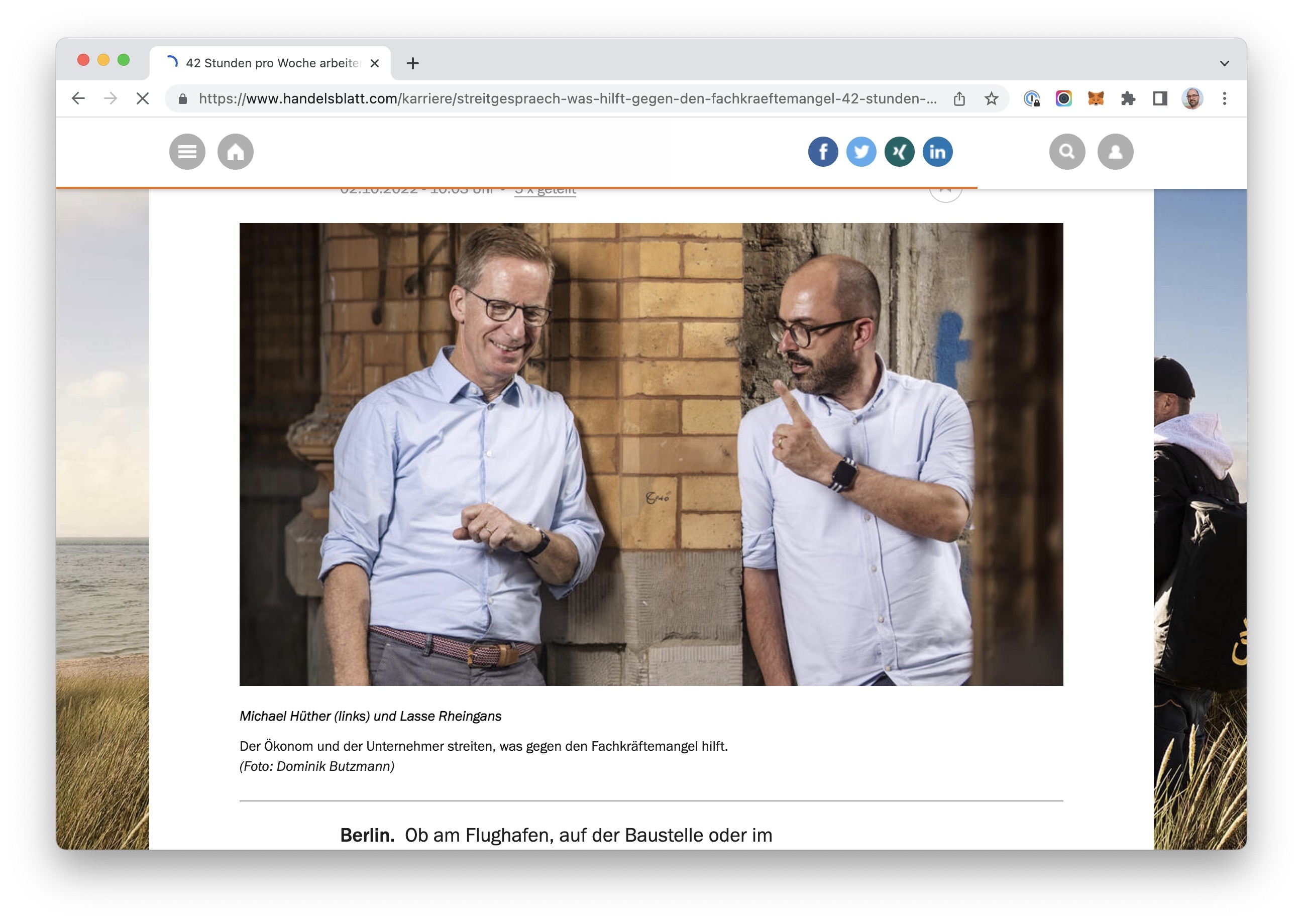This screenshot has width=1303, height=924.
Task: Click the '3 x geteilt' link
Action: [545, 192]
